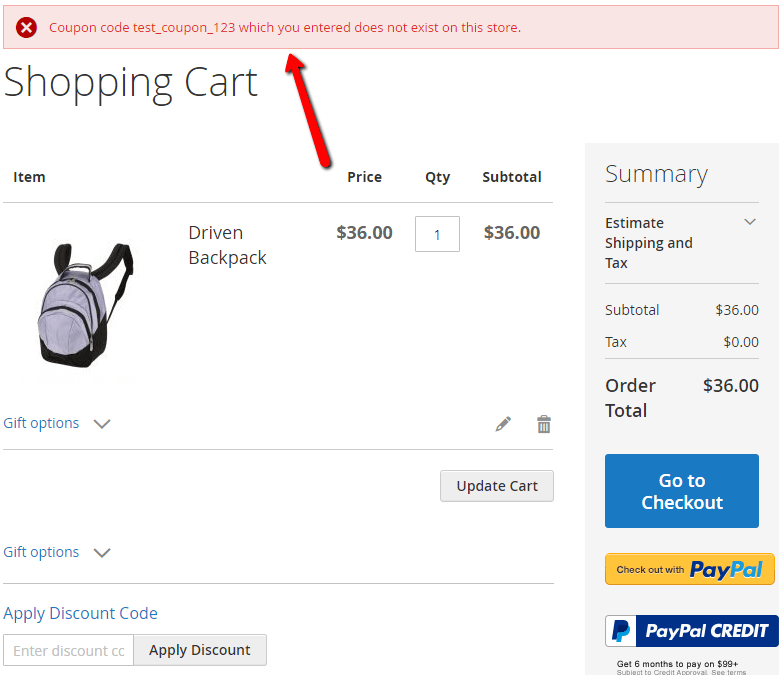
Task: Click the lower Gift options text link
Action: [41, 552]
